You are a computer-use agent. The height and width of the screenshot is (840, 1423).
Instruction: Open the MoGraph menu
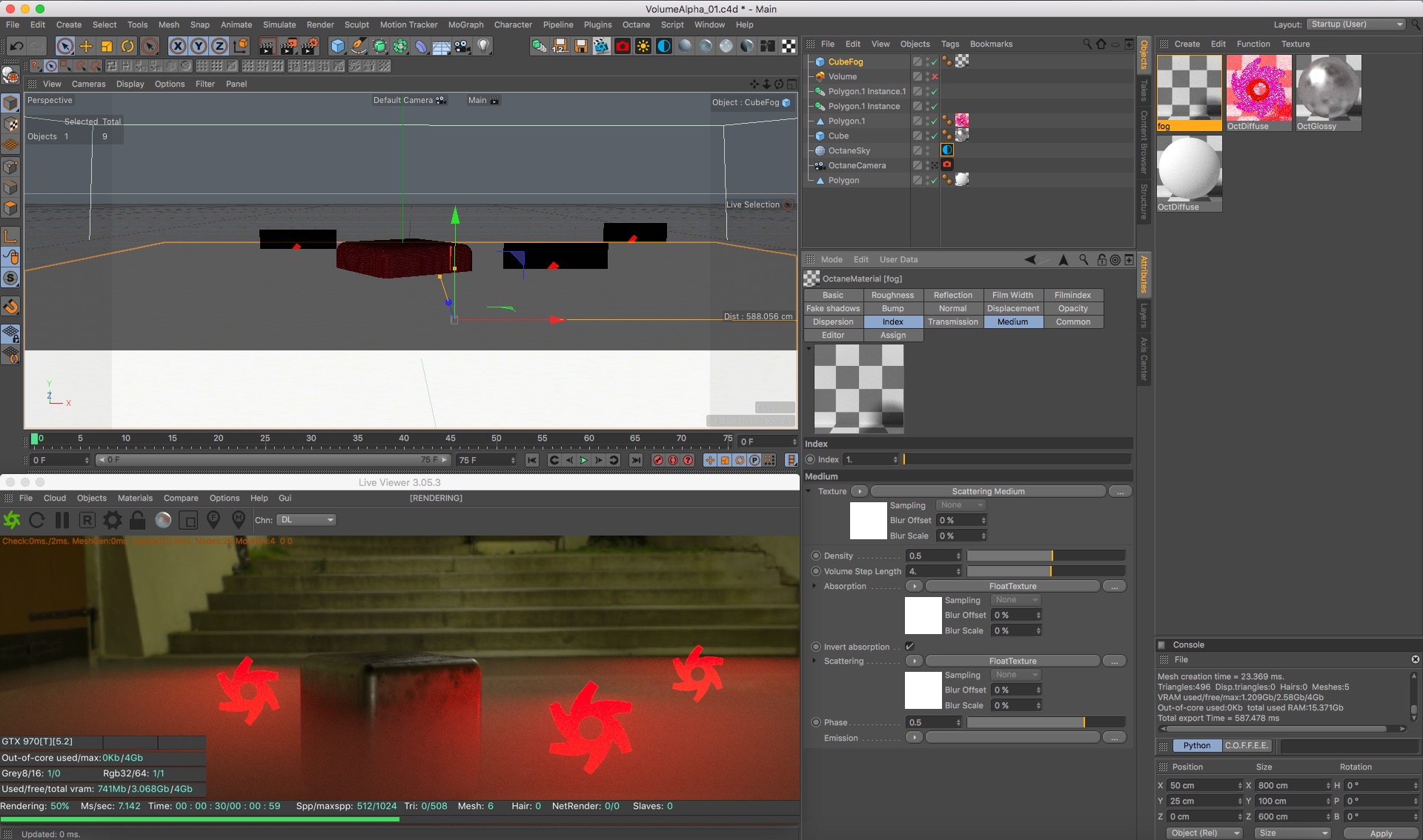tap(465, 24)
